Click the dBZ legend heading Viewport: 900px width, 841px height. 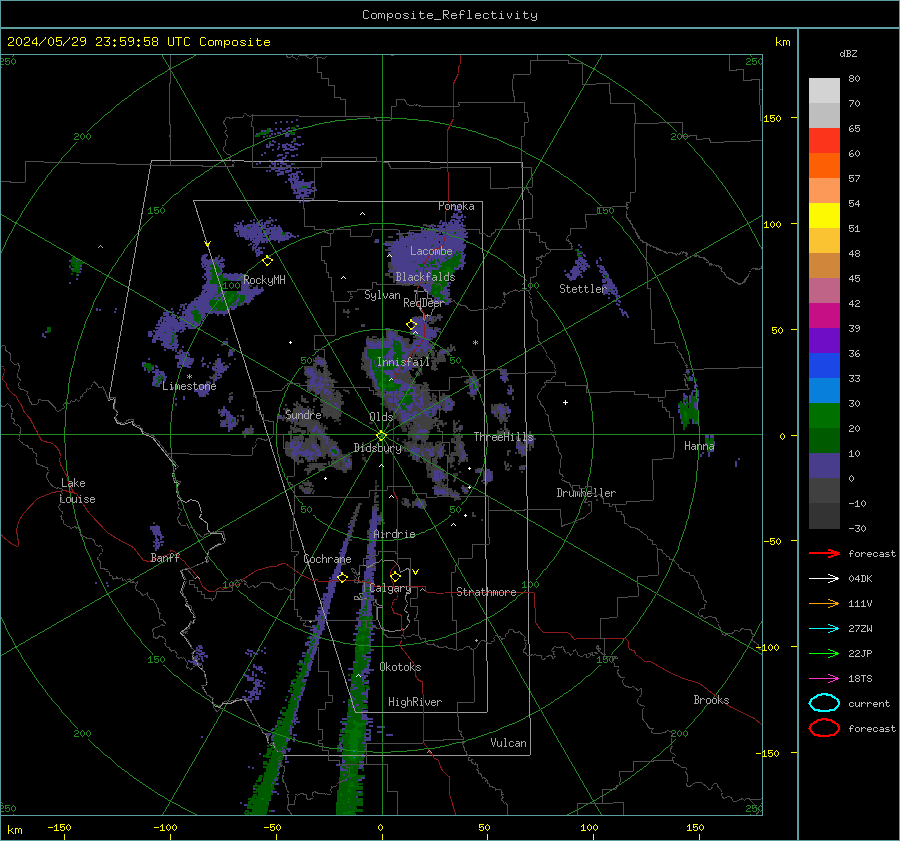(x=848, y=53)
